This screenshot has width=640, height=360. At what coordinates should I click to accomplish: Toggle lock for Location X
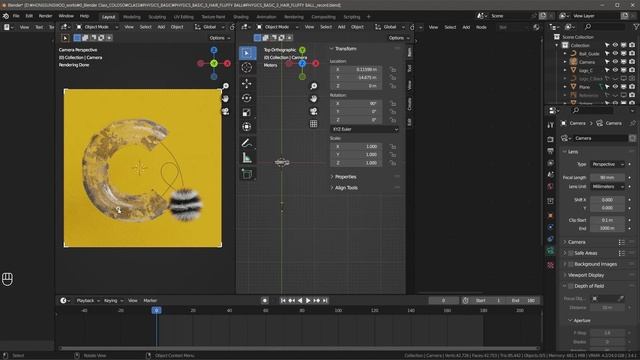click(x=392, y=69)
